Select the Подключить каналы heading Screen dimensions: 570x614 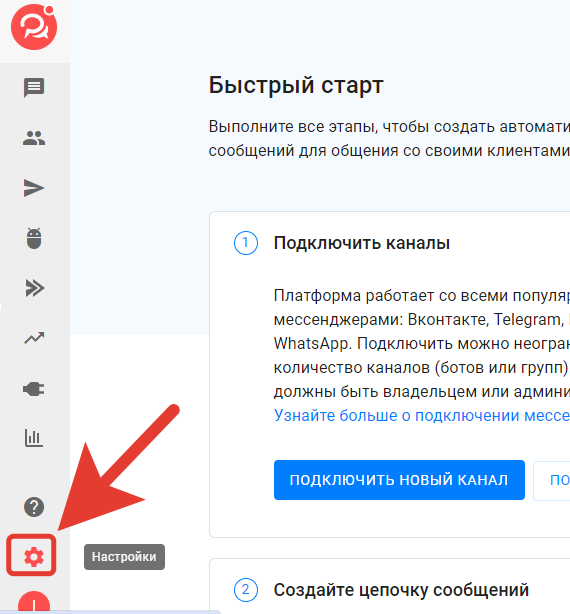[362, 243]
